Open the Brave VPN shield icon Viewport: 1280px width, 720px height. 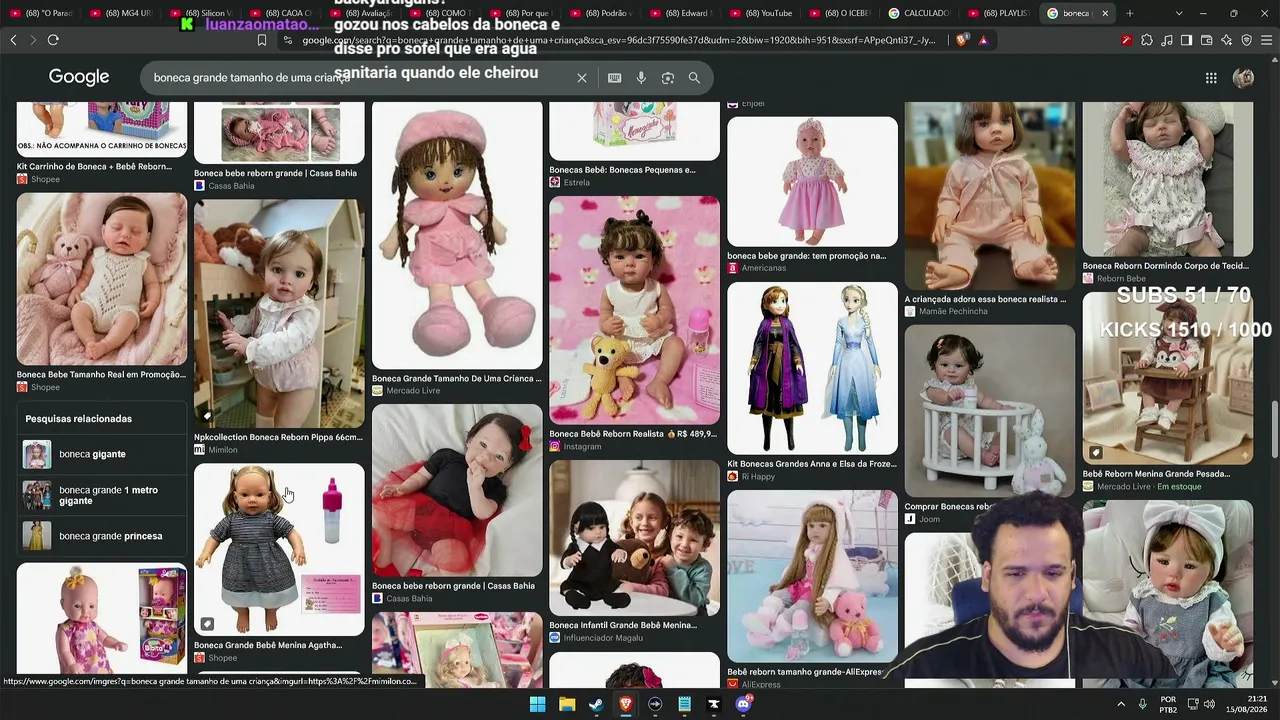pyautogui.click(x=1246, y=40)
